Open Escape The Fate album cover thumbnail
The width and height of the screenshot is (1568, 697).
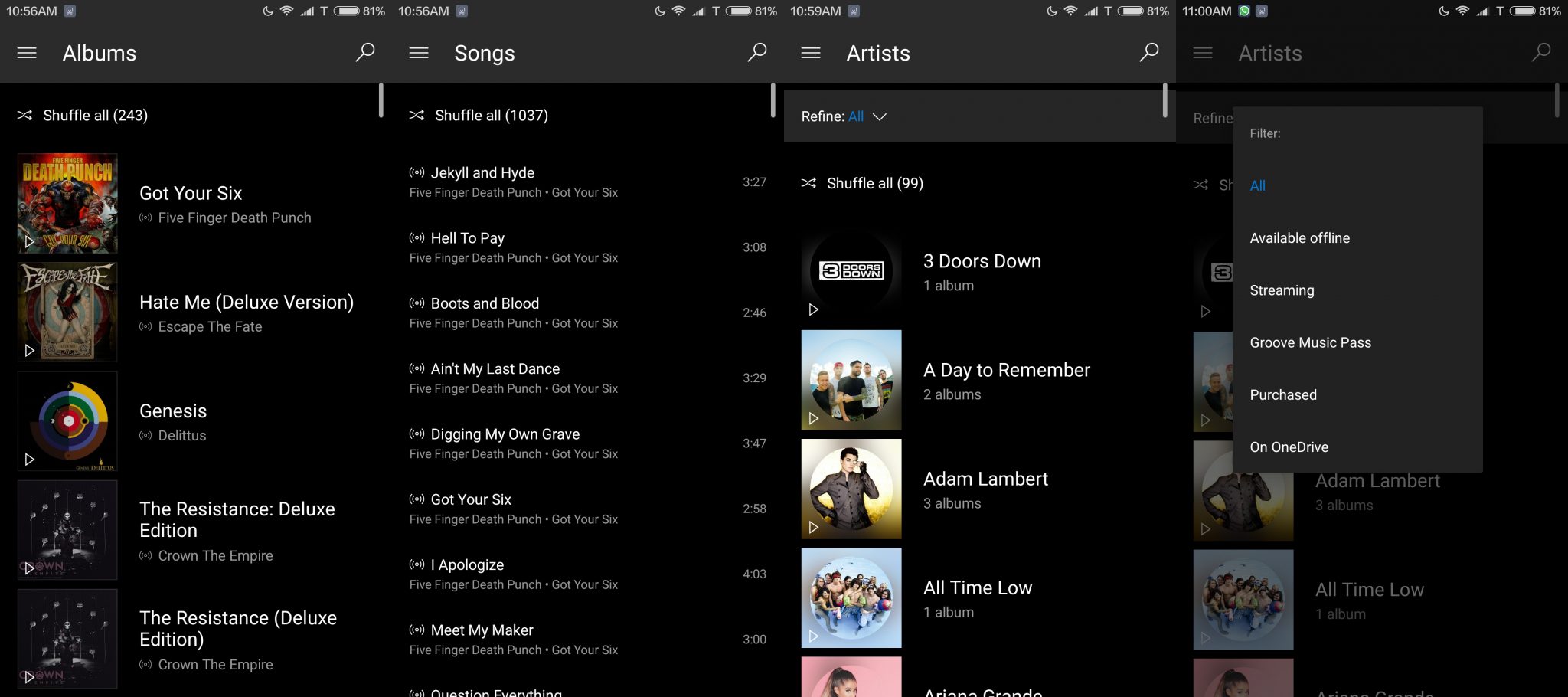coord(67,312)
